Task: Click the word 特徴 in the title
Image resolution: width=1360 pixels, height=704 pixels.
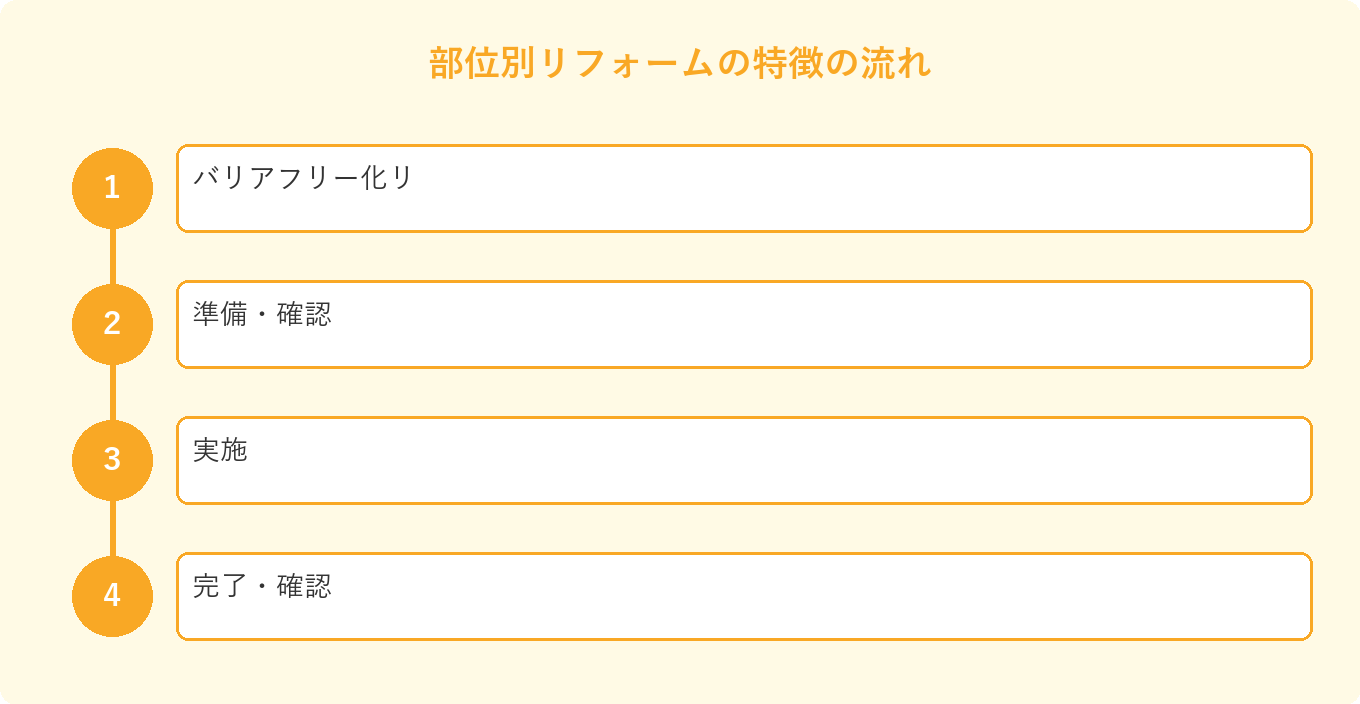Action: pyautogui.click(x=790, y=63)
